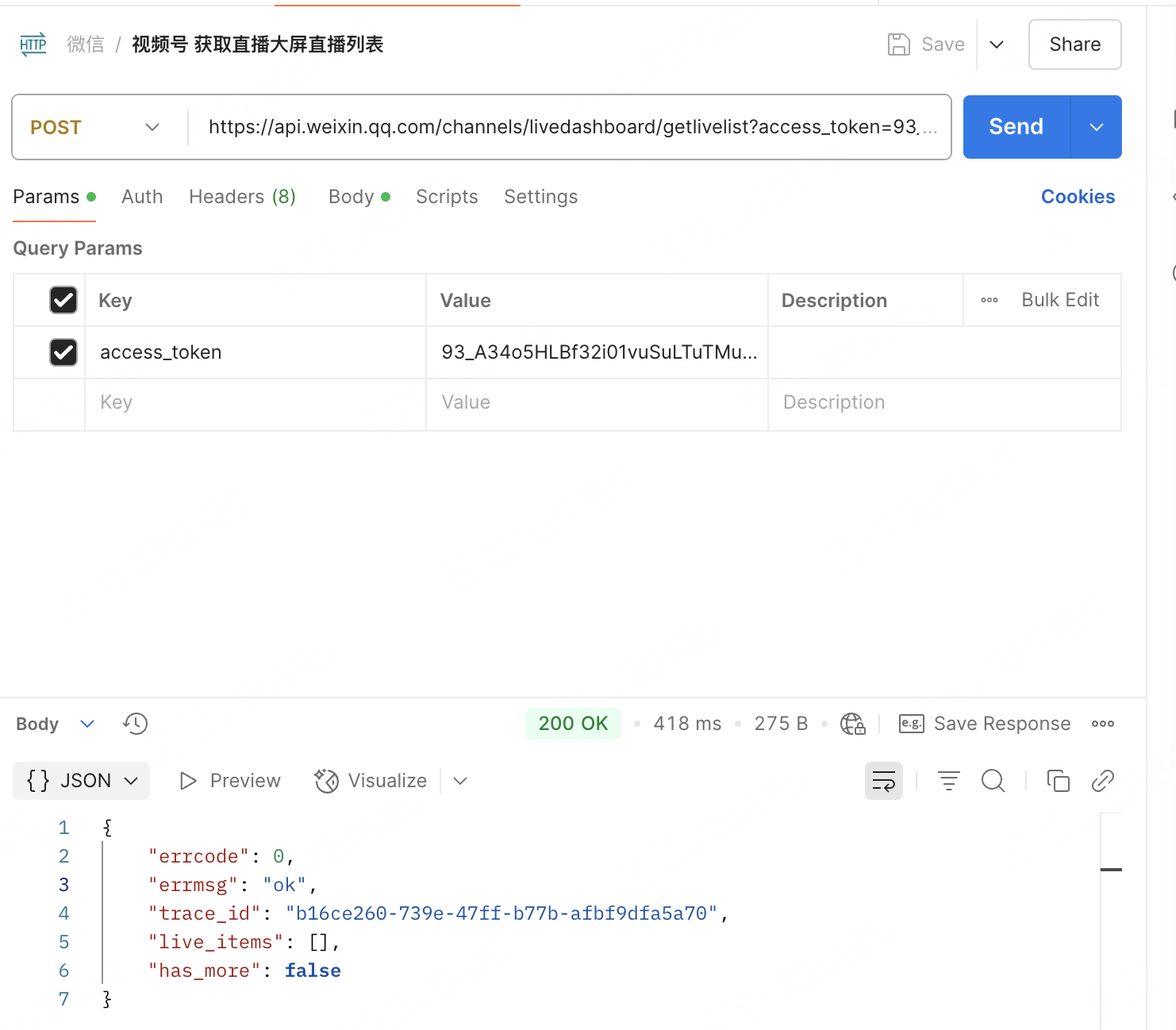Viewport: 1176px width, 1030px height.
Task: Open response more options dots
Action: click(1103, 724)
